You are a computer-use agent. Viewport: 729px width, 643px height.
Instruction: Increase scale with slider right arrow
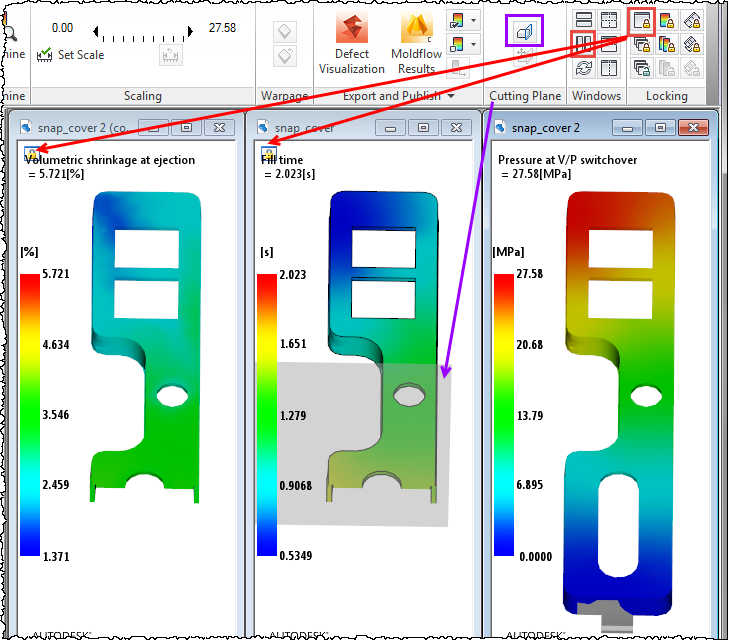[x=190, y=31]
